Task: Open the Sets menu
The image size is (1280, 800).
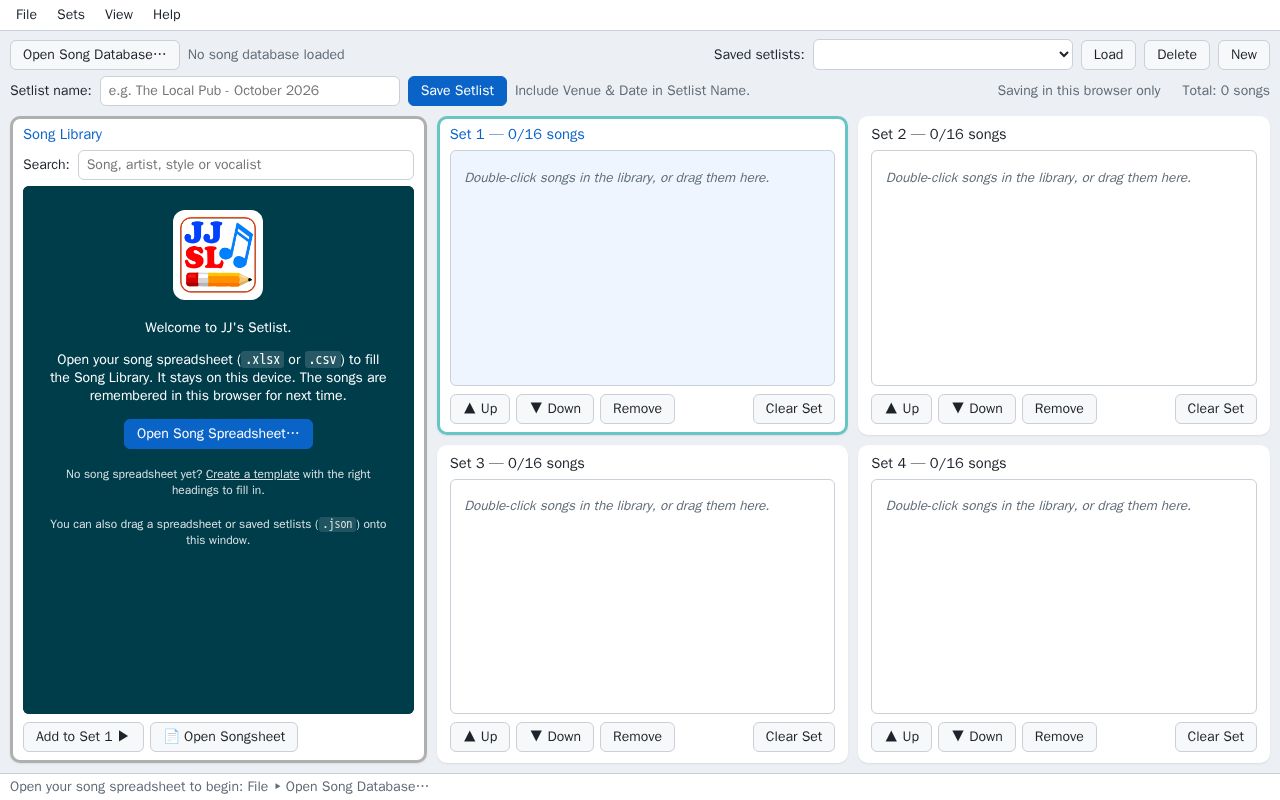Action: (71, 14)
